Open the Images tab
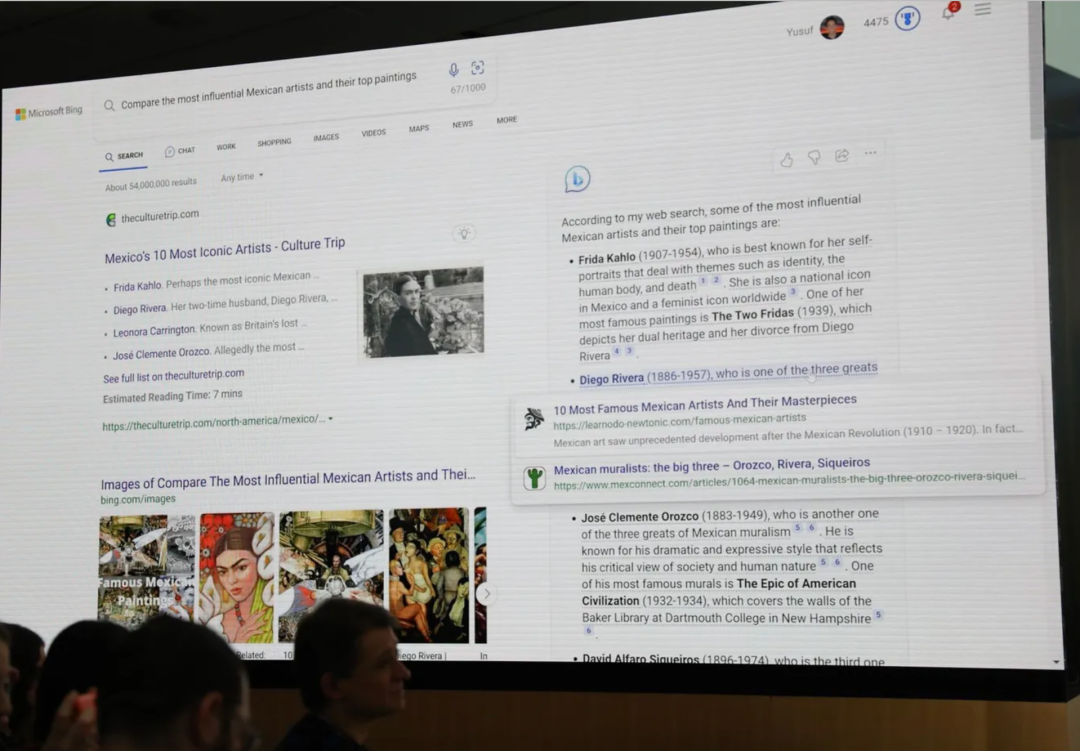 coord(326,138)
